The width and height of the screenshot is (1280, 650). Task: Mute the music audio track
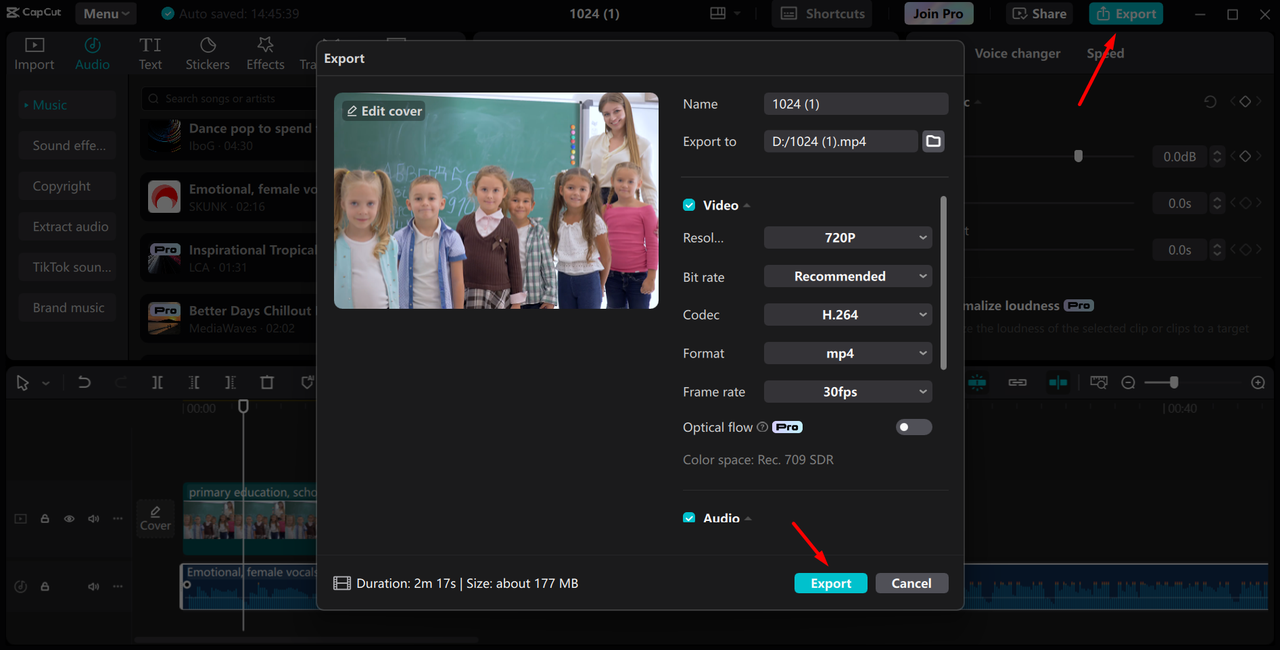coord(94,587)
